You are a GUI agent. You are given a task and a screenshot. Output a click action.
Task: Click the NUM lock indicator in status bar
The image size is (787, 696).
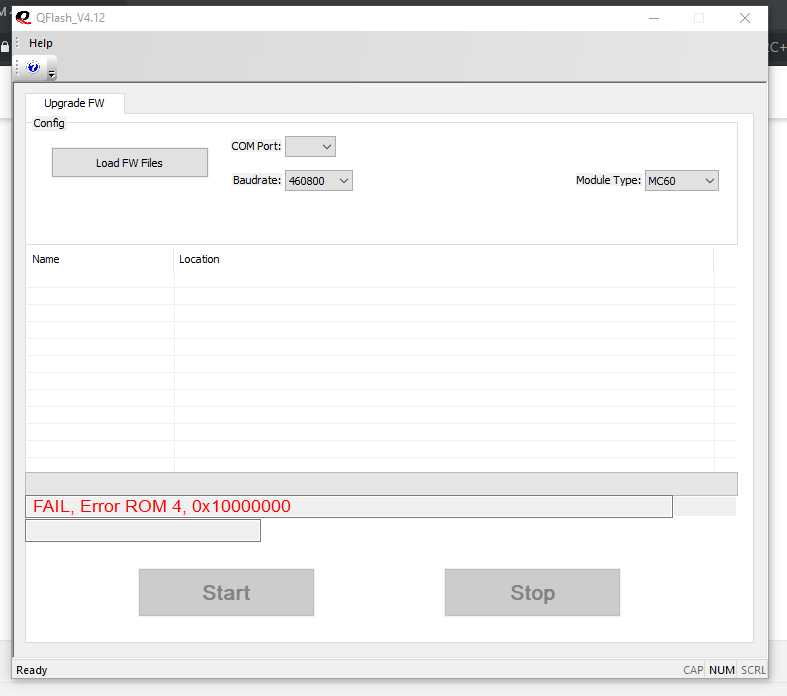(x=721, y=670)
